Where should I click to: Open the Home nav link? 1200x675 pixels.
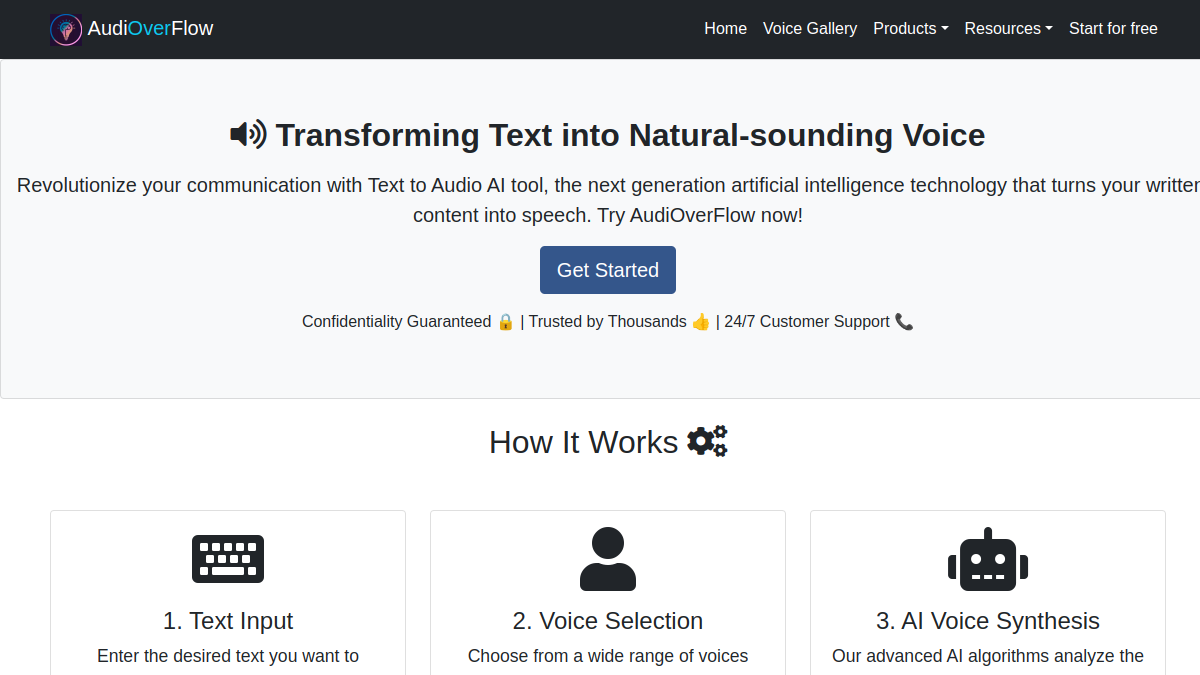pyautogui.click(x=726, y=29)
